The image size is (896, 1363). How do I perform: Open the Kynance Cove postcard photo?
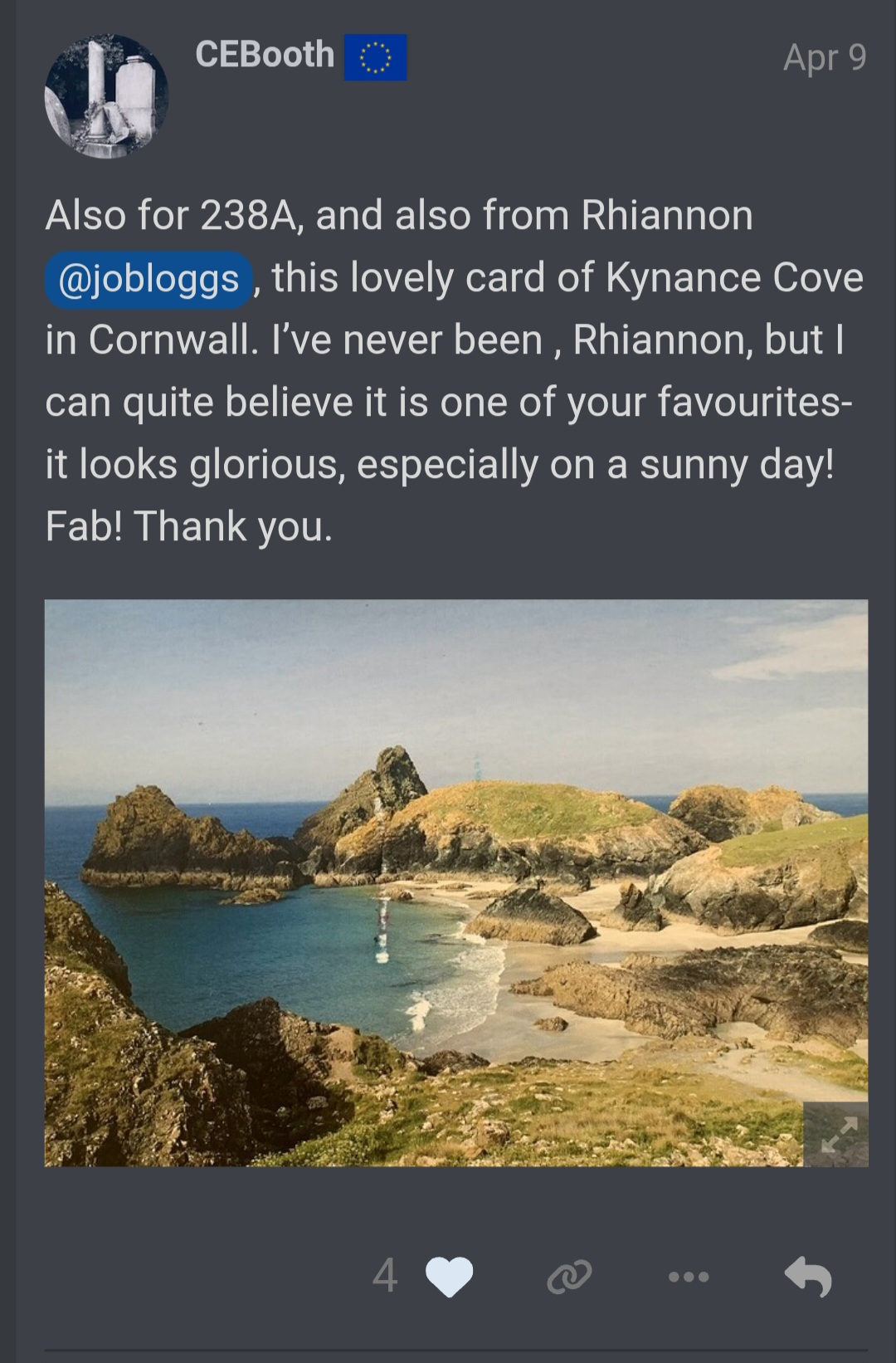pos(456,883)
